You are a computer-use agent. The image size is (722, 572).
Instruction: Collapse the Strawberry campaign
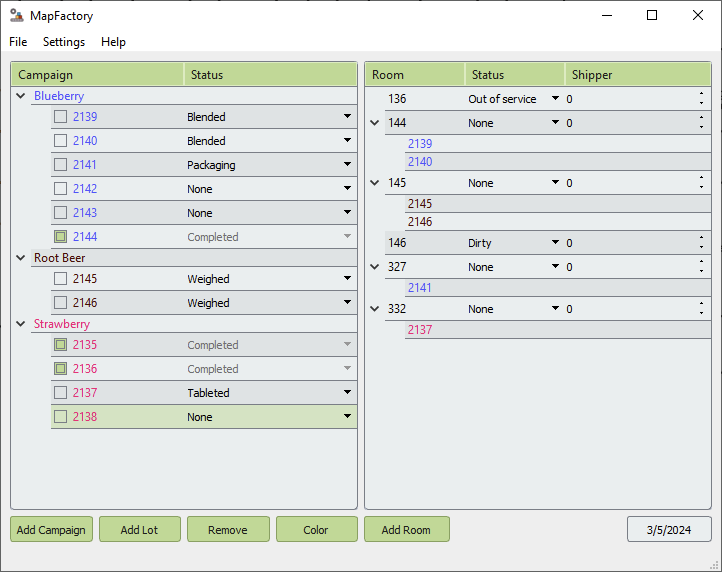(x=21, y=324)
